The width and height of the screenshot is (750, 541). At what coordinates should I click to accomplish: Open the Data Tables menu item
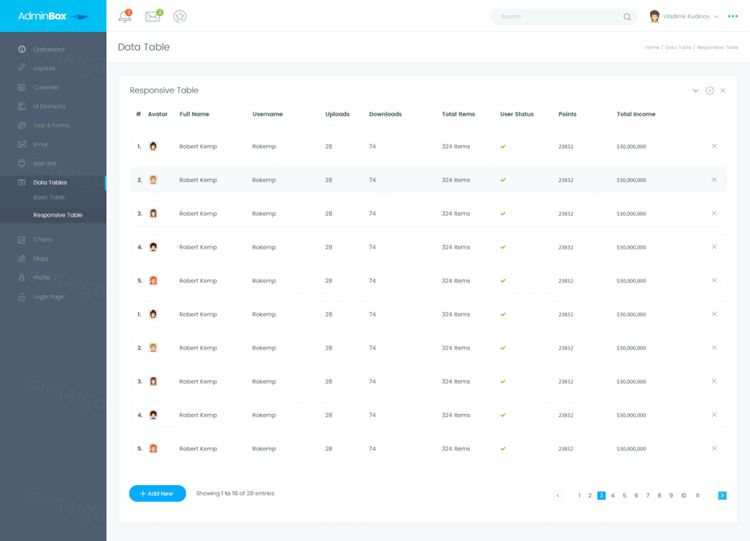[50, 182]
